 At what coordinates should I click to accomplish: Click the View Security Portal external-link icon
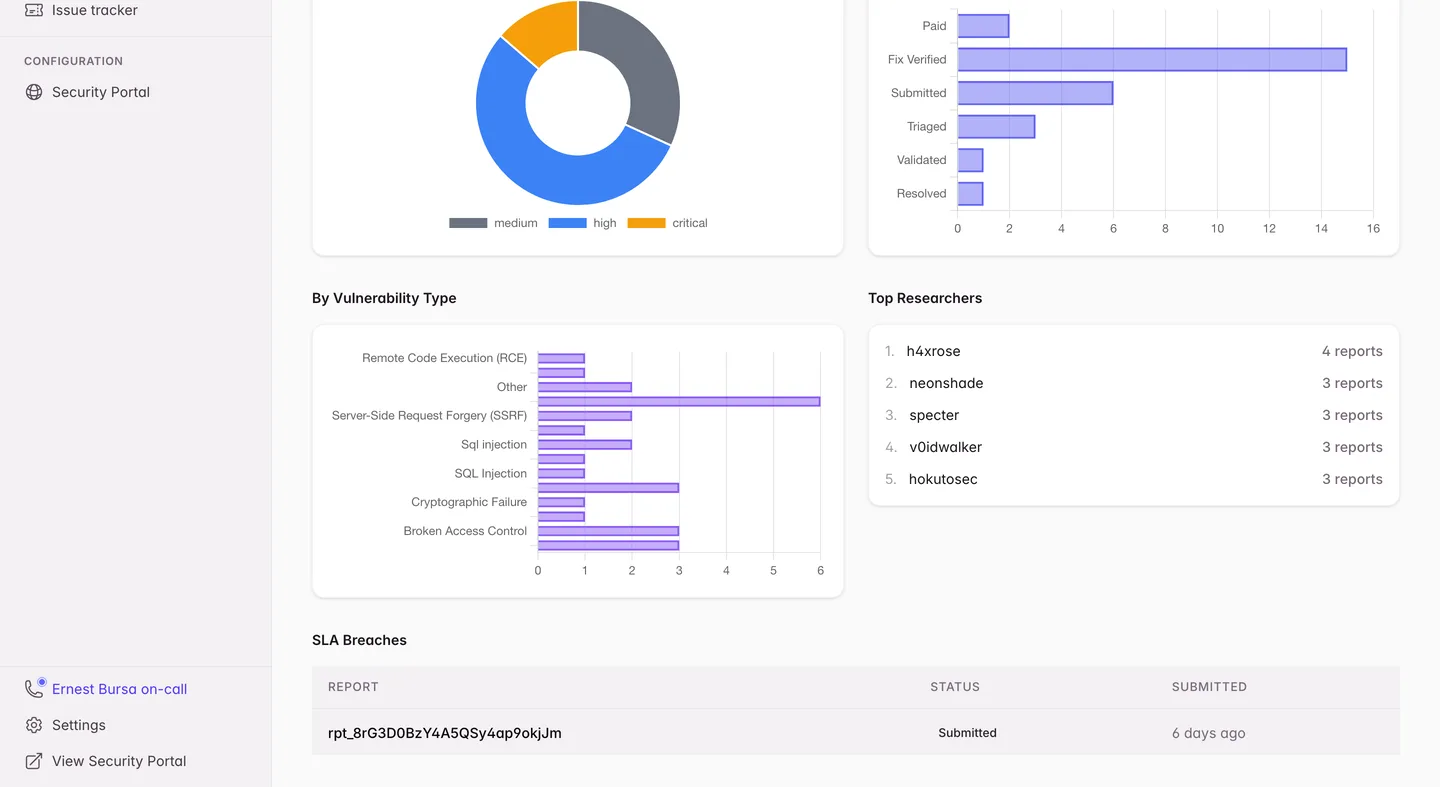34,761
